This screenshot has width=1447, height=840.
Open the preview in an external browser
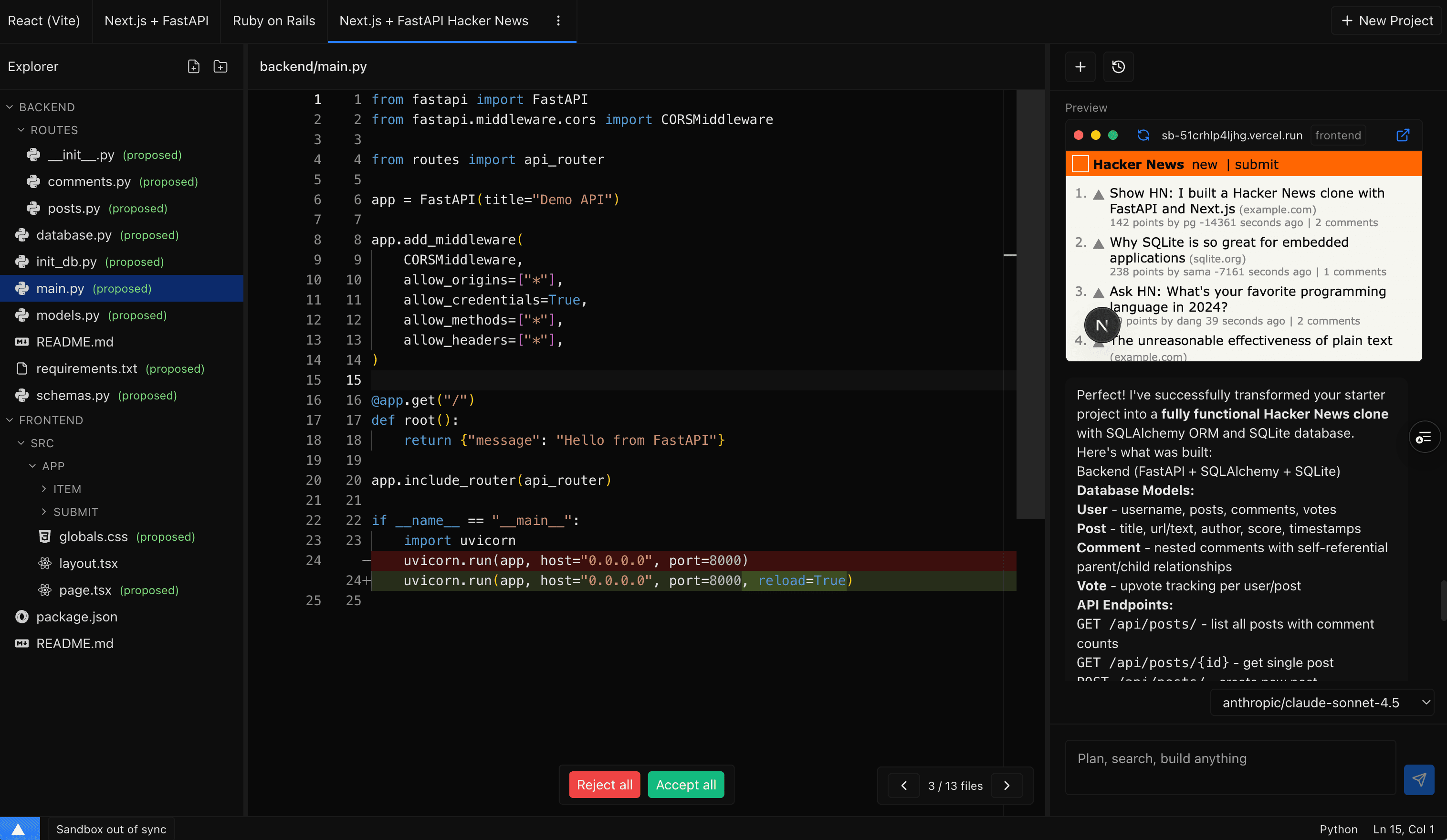click(x=1404, y=135)
